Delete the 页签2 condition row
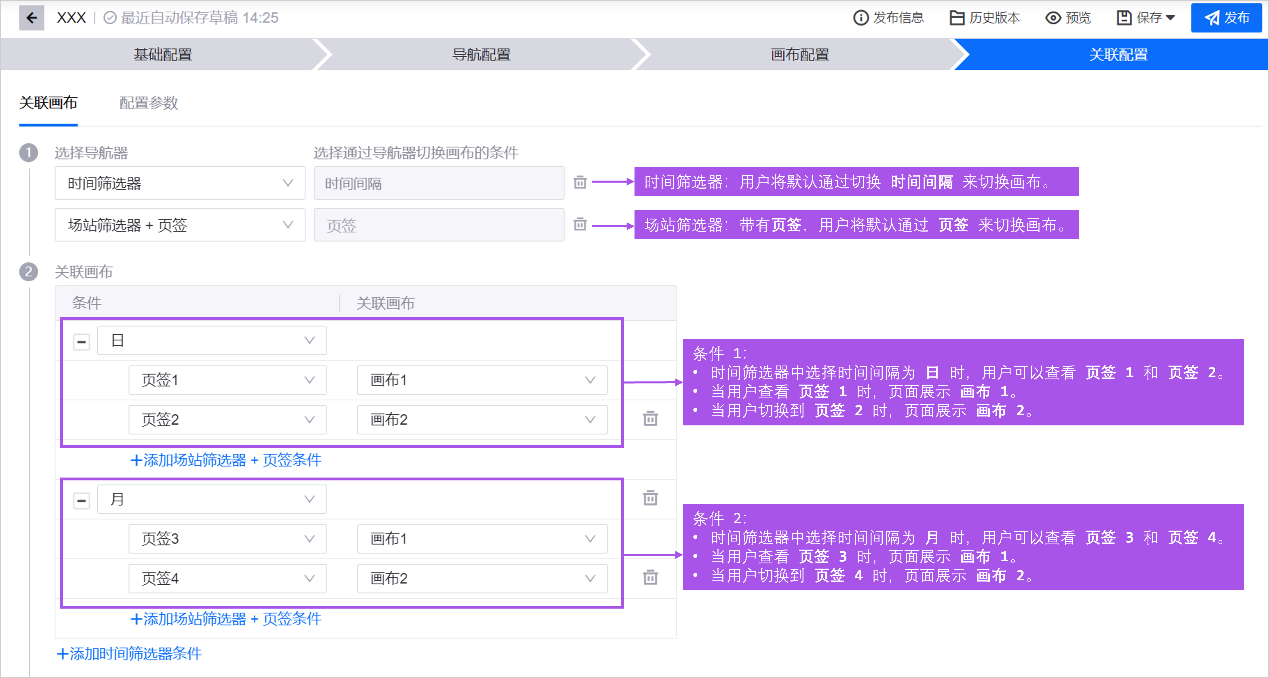The width and height of the screenshot is (1269, 678). (x=650, y=419)
